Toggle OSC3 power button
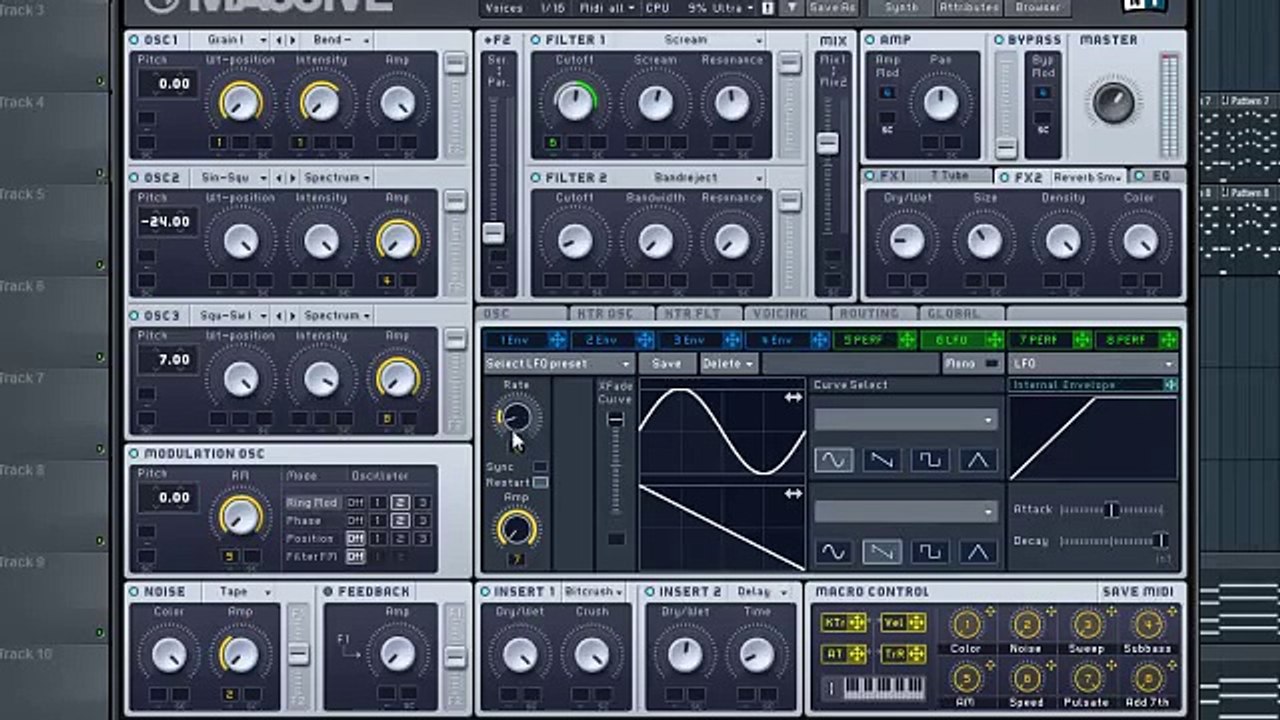 coord(134,316)
